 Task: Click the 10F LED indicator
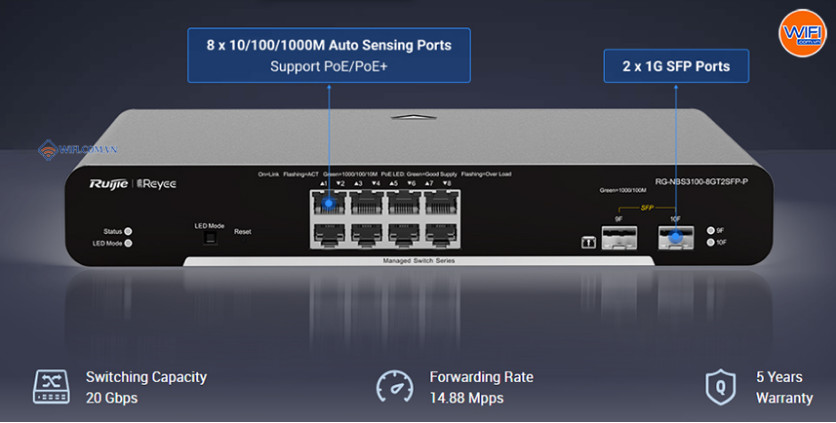(x=710, y=242)
